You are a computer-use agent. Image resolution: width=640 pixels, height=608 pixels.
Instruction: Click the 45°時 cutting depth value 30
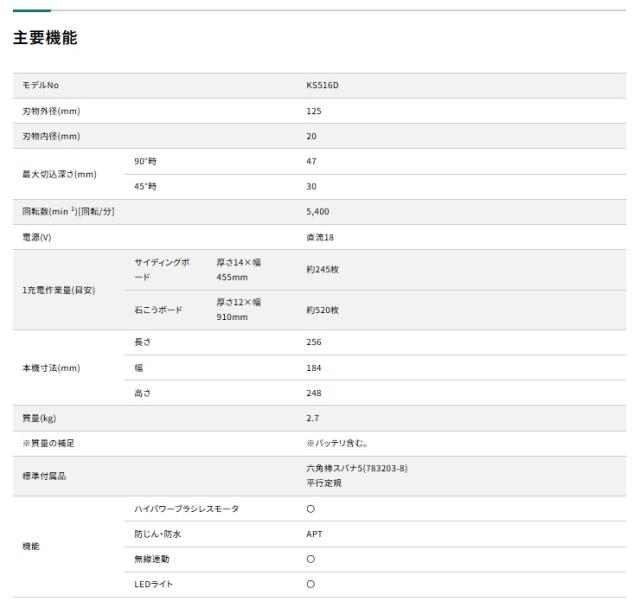point(311,186)
